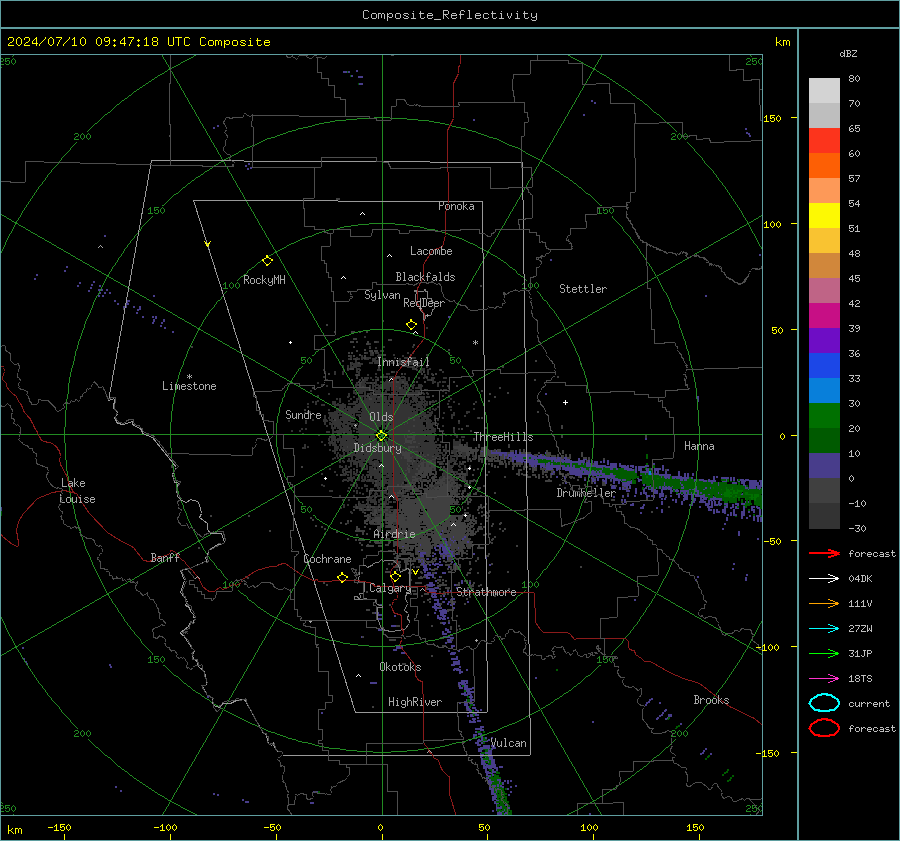Click the Sundre label
This screenshot has width=900, height=841.
click(x=303, y=415)
